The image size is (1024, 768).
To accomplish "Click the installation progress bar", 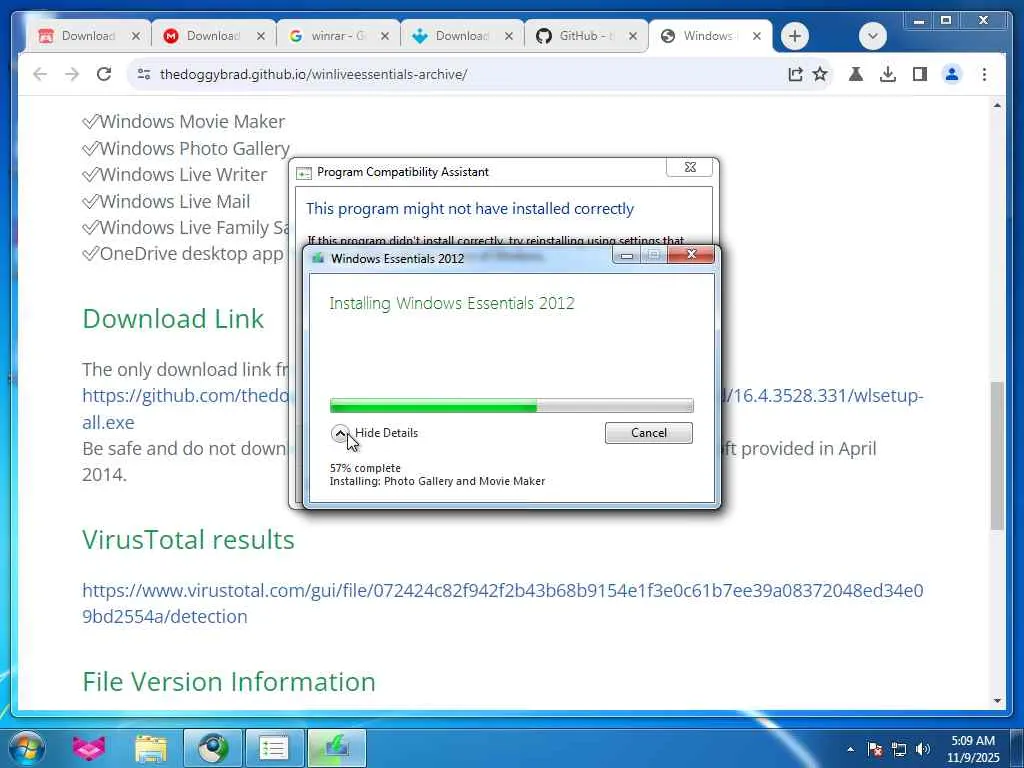I will coord(511,406).
